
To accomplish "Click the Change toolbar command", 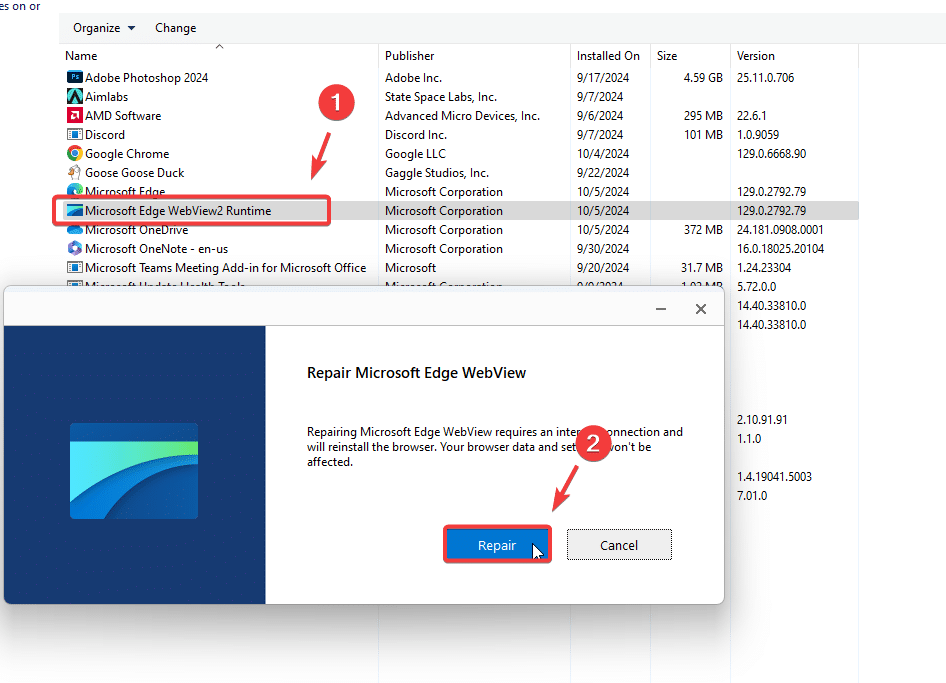I will tap(176, 28).
